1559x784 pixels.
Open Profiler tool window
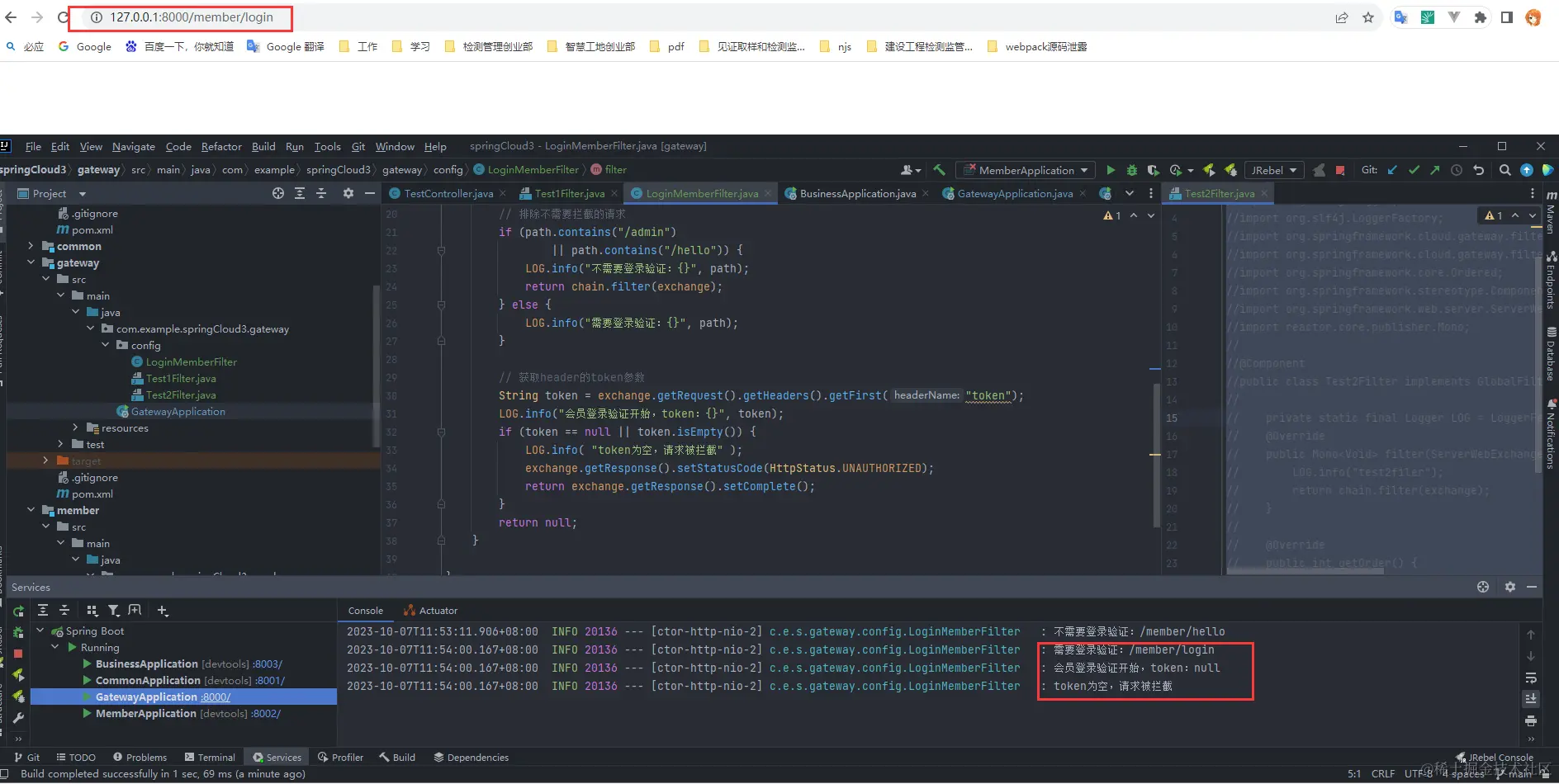tap(340, 757)
